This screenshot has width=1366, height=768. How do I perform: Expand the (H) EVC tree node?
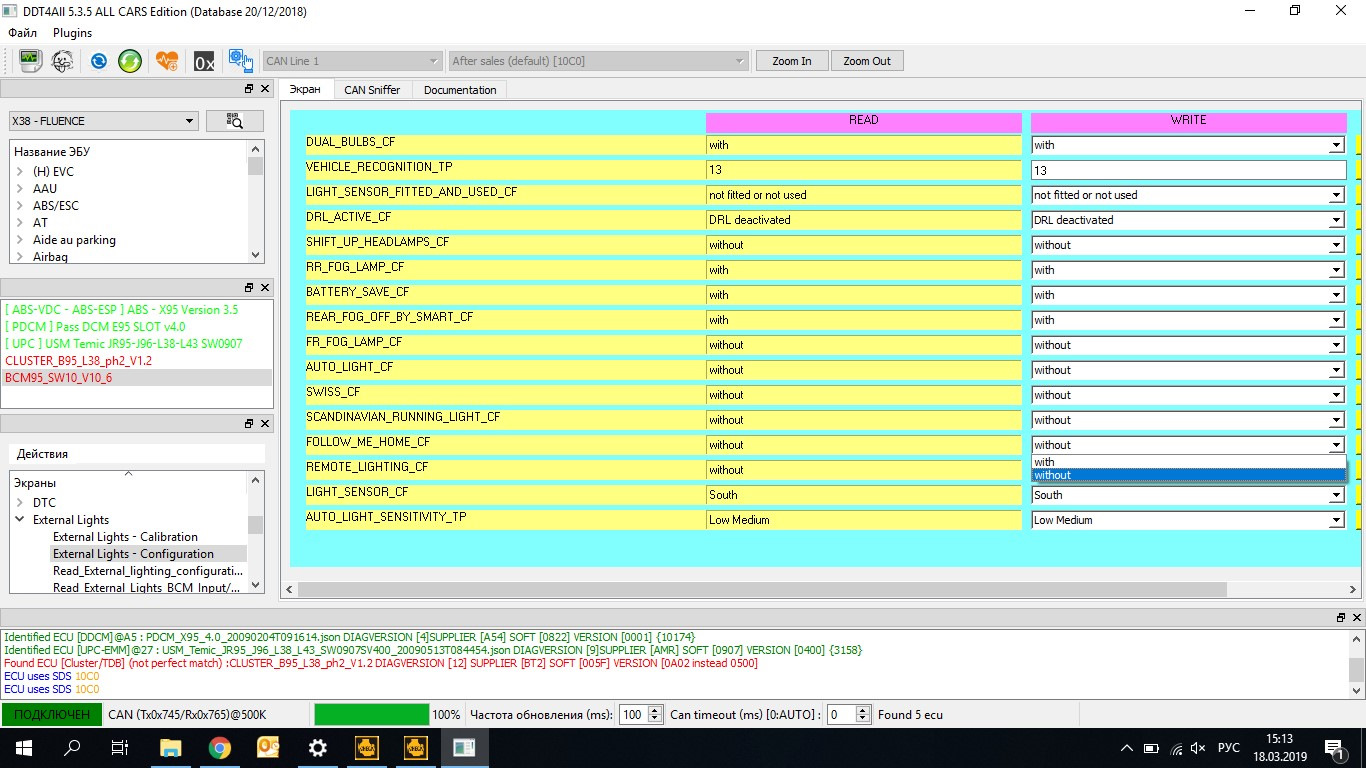coord(19,172)
